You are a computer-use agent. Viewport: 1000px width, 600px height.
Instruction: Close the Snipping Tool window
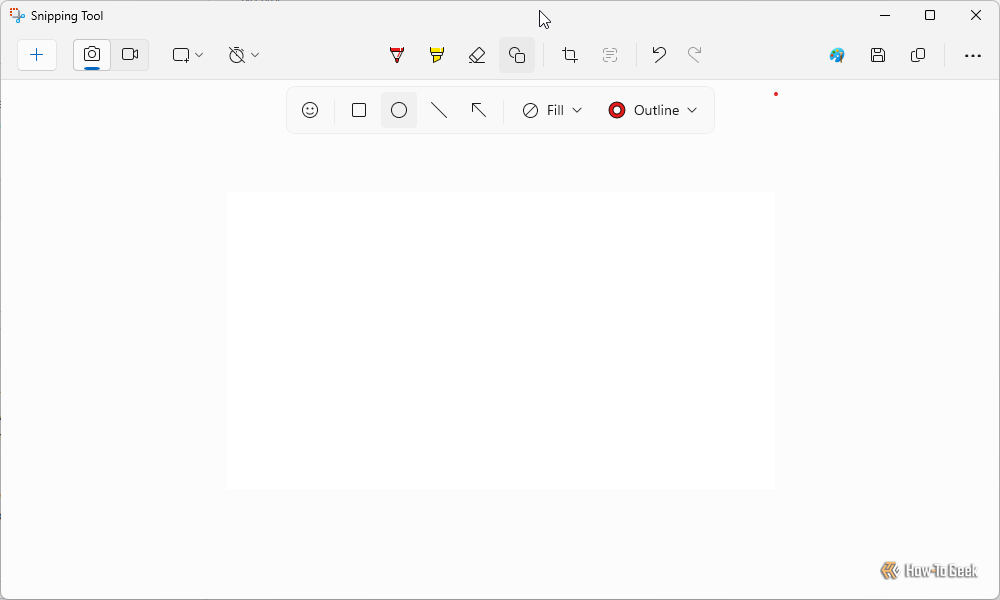[x=976, y=15]
